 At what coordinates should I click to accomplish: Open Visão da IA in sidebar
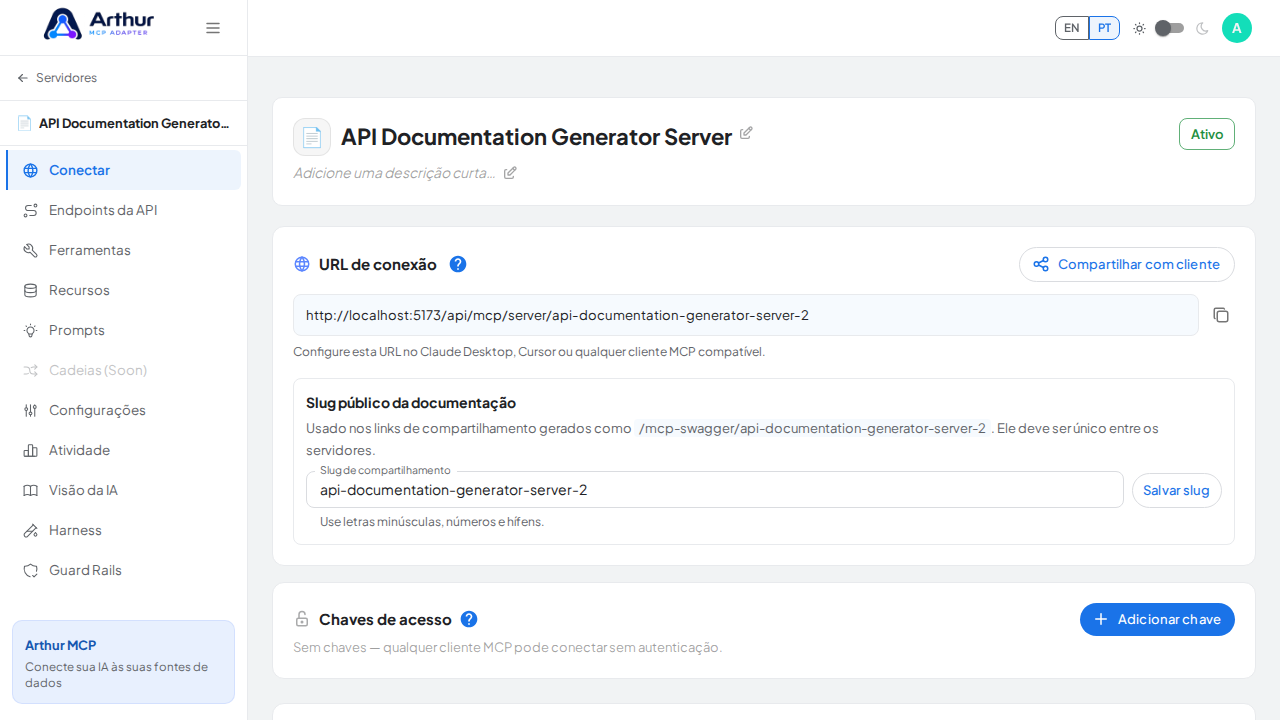point(123,490)
